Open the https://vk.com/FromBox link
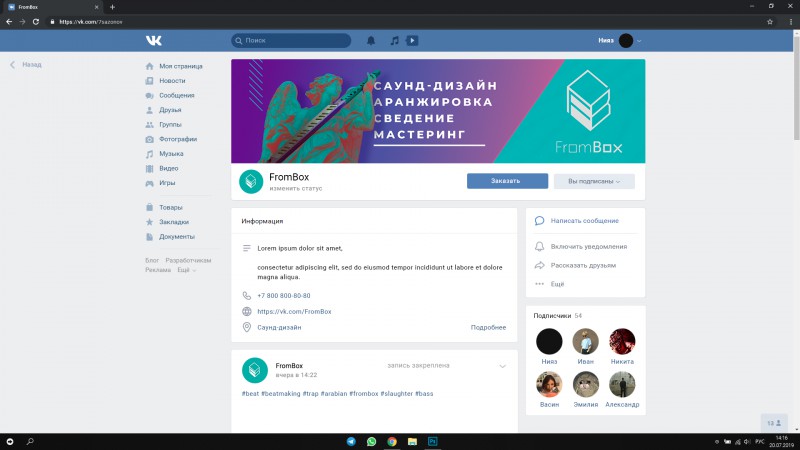 click(x=294, y=311)
